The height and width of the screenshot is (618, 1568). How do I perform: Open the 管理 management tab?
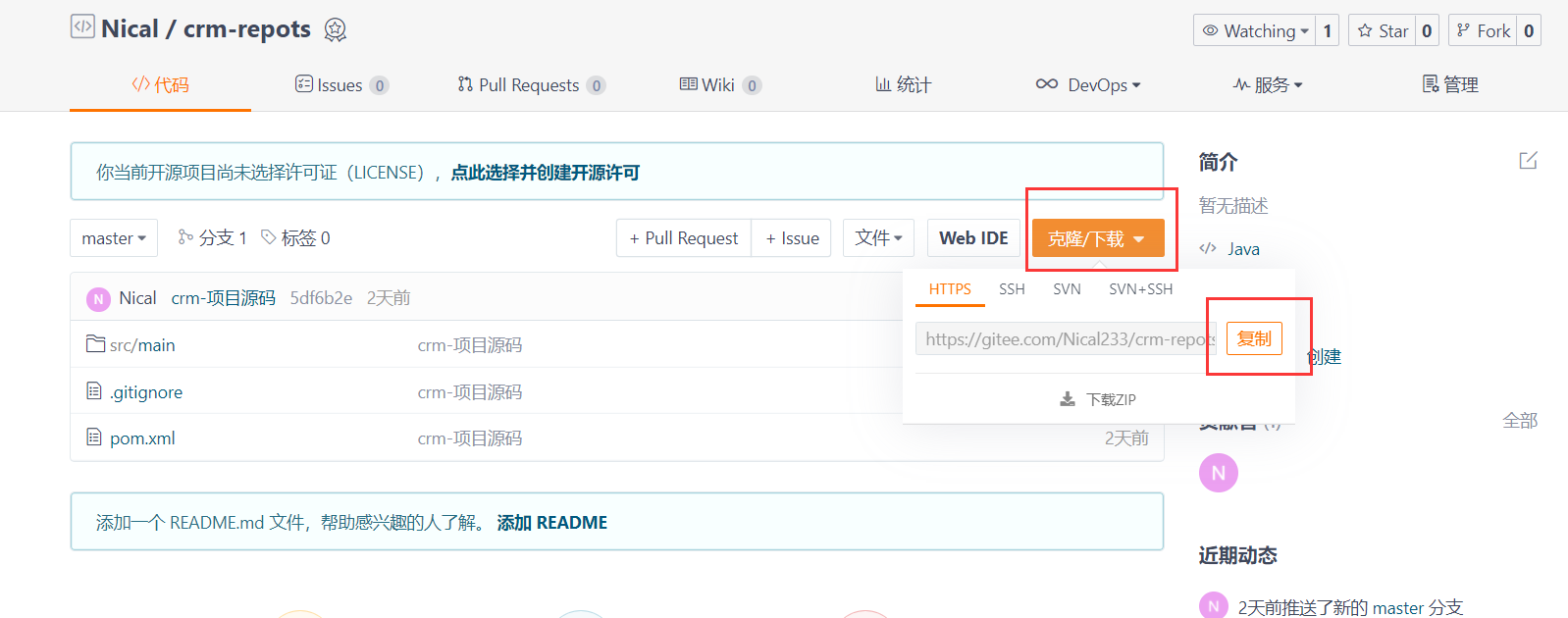click(x=1450, y=85)
